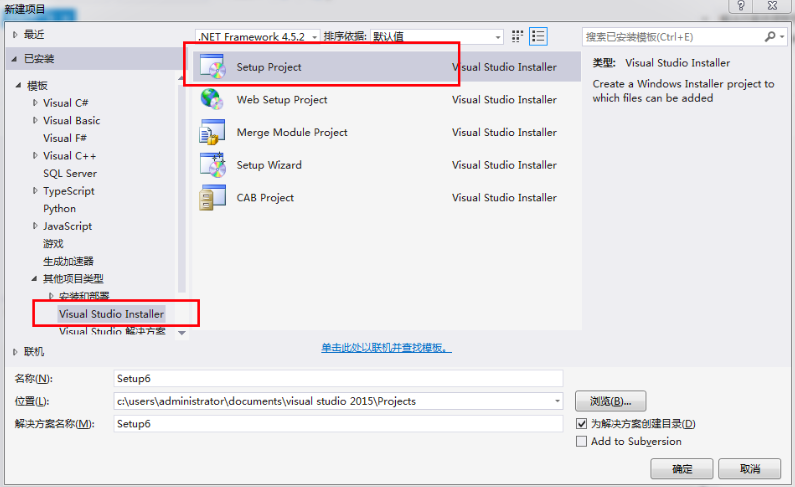Click the 解决方案名称 input field
The height and width of the screenshot is (487, 795).
[338, 424]
